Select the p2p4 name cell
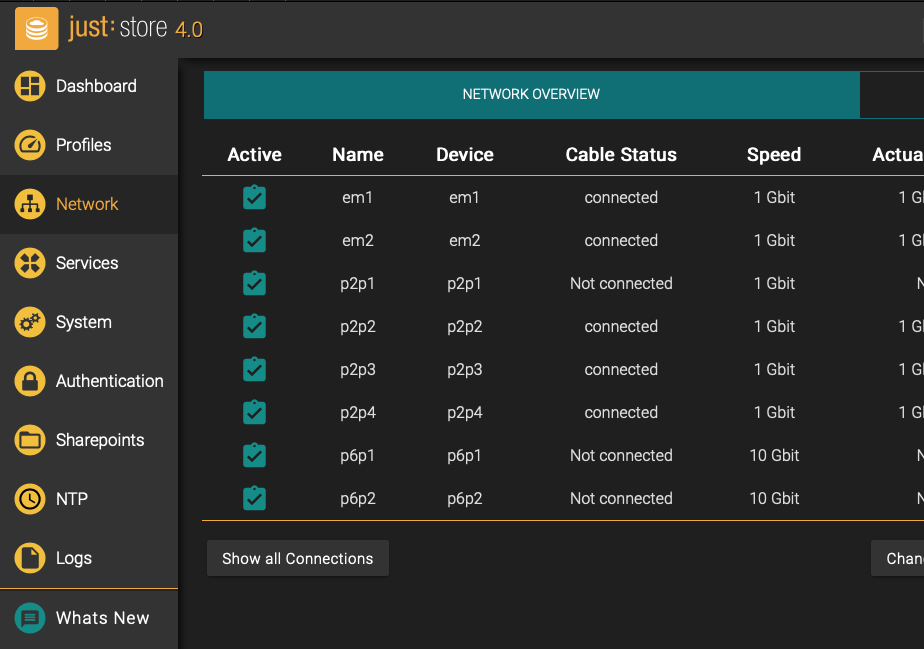The height and width of the screenshot is (649, 924). (x=358, y=413)
